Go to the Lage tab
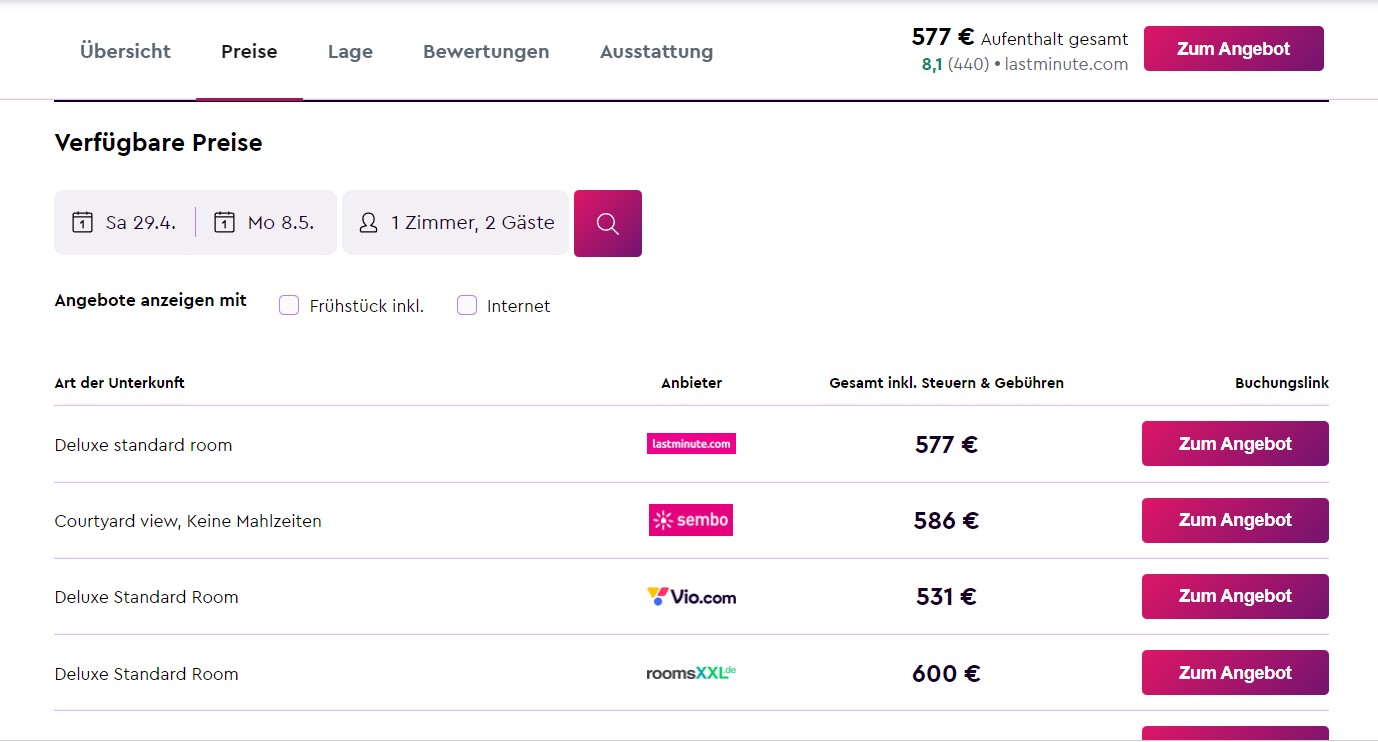The height and width of the screenshot is (742, 1378). (x=350, y=51)
